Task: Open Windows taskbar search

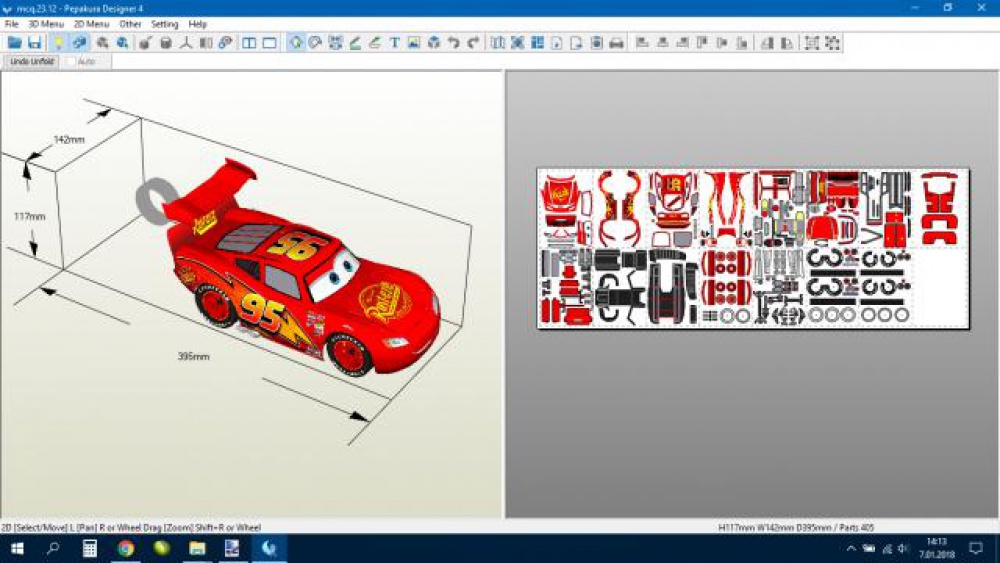Action: [53, 548]
